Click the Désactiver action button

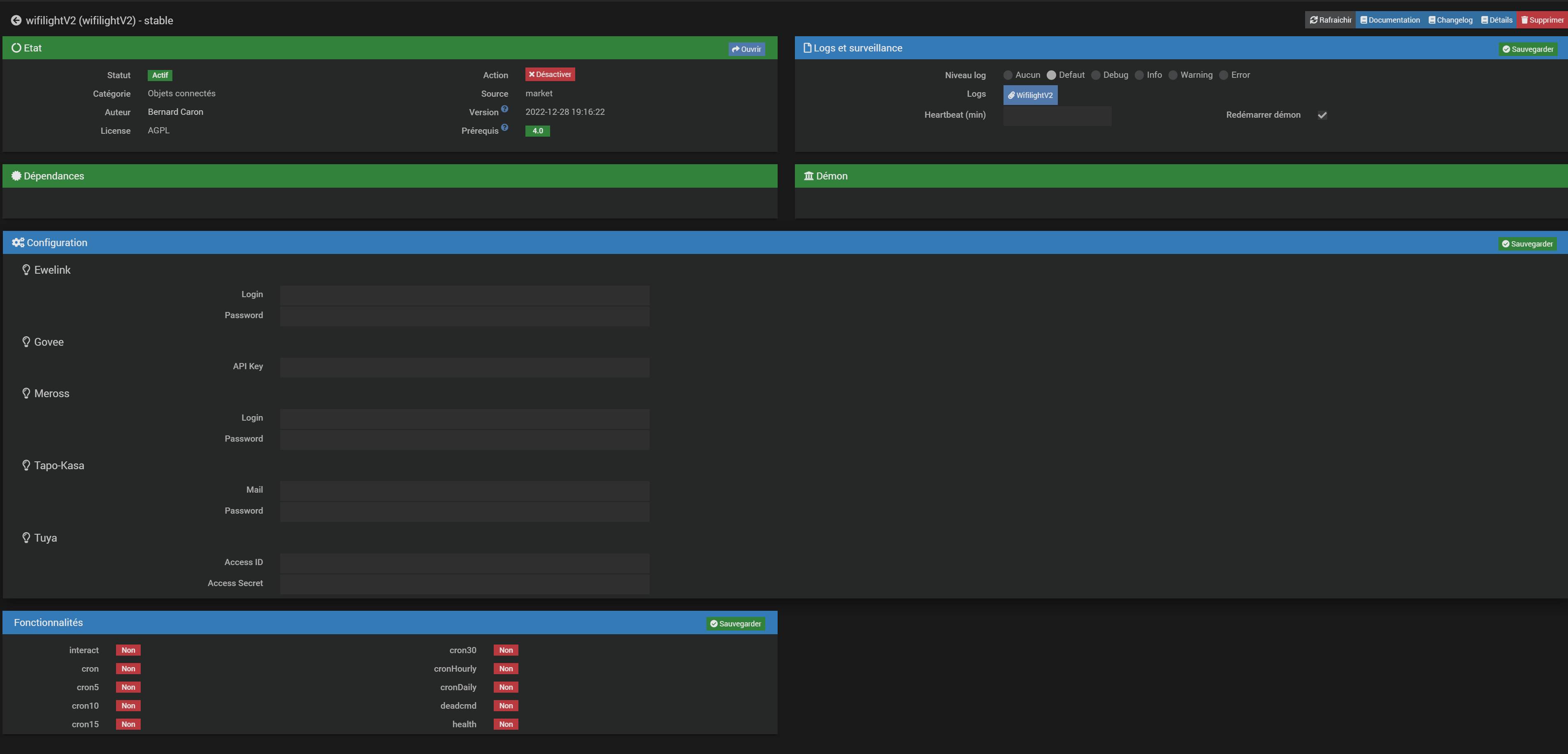(550, 74)
